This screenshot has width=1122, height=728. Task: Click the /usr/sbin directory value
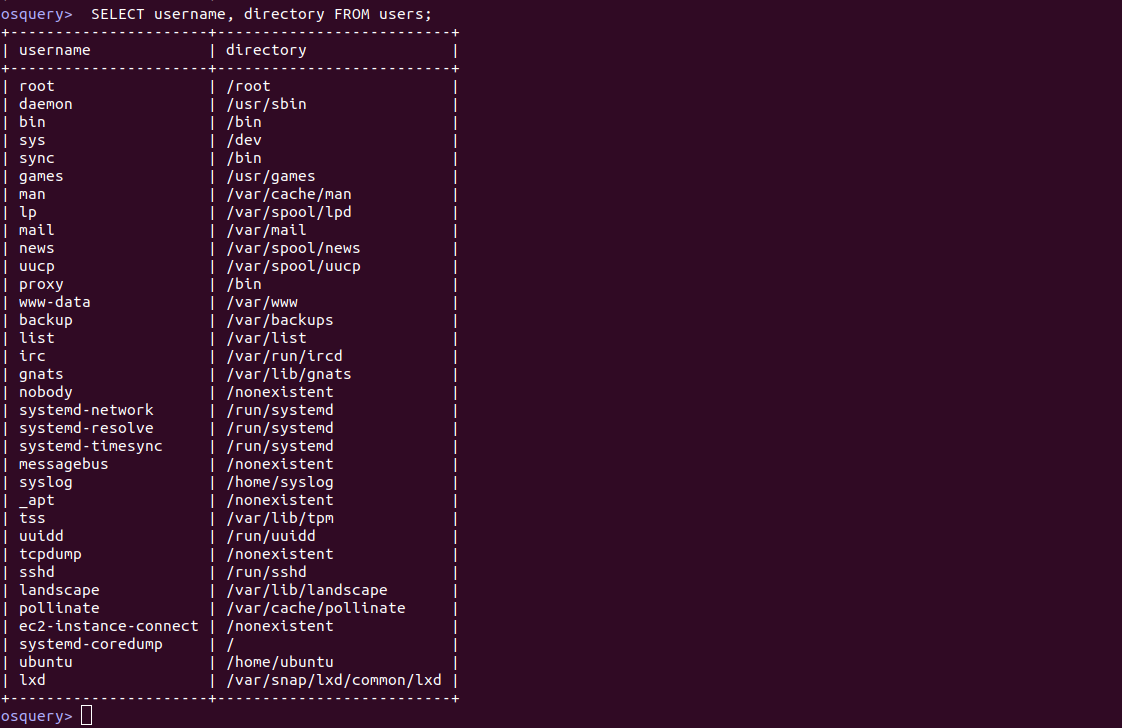point(266,104)
